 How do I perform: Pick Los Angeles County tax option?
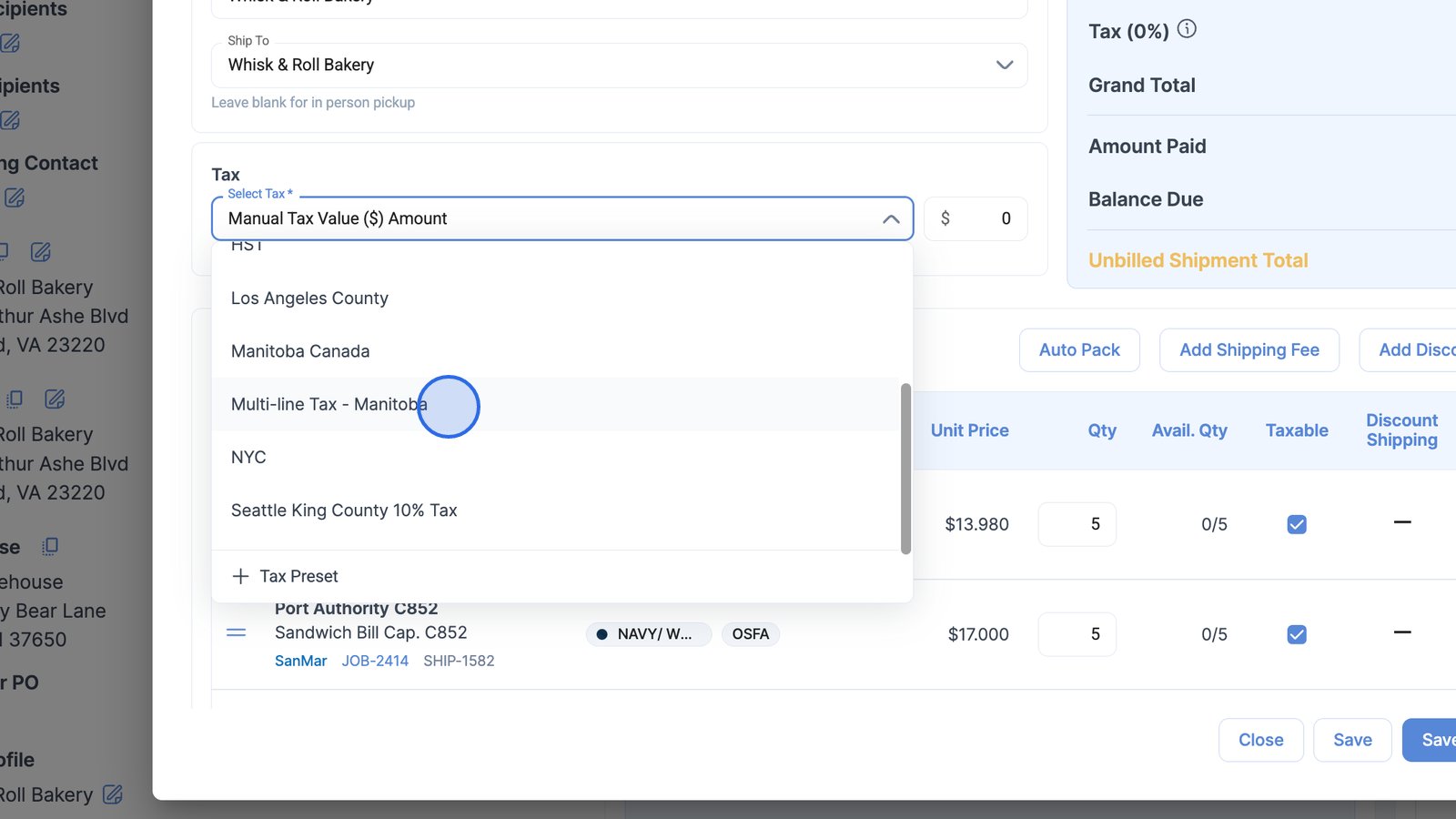[x=309, y=298]
